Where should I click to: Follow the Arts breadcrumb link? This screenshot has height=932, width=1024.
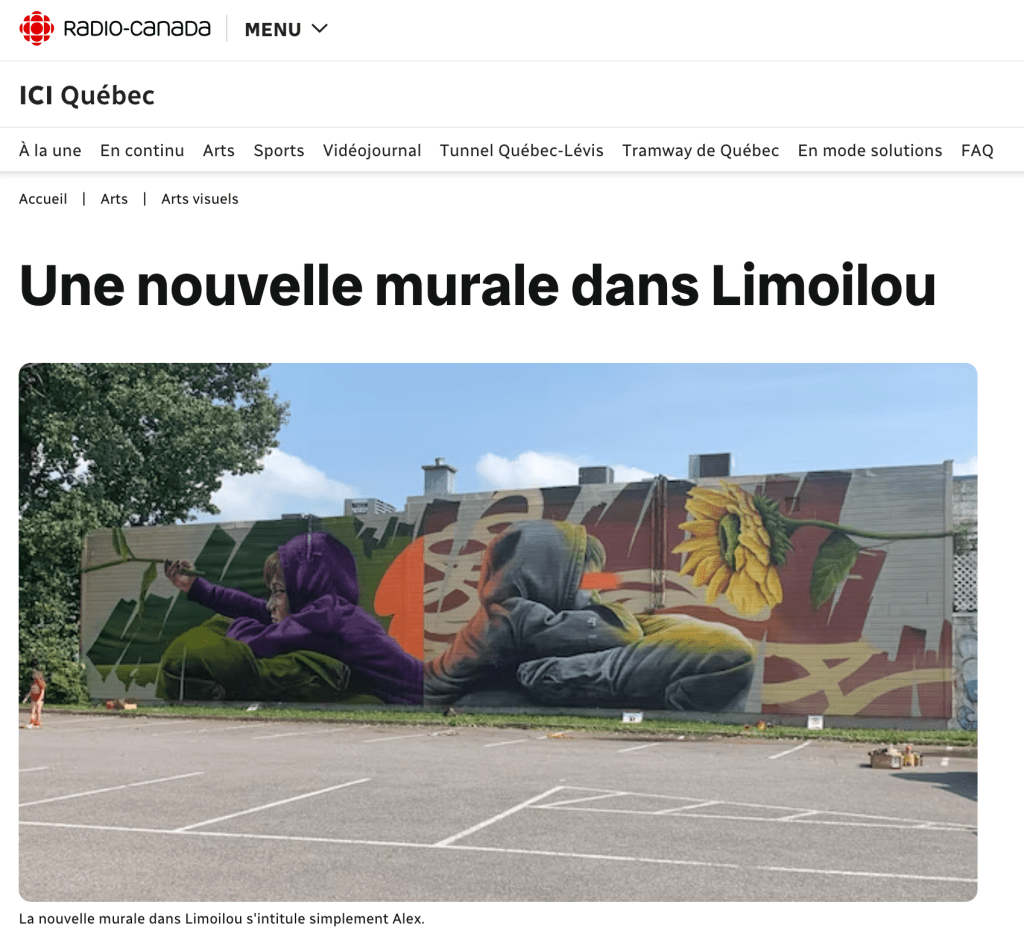click(x=114, y=199)
